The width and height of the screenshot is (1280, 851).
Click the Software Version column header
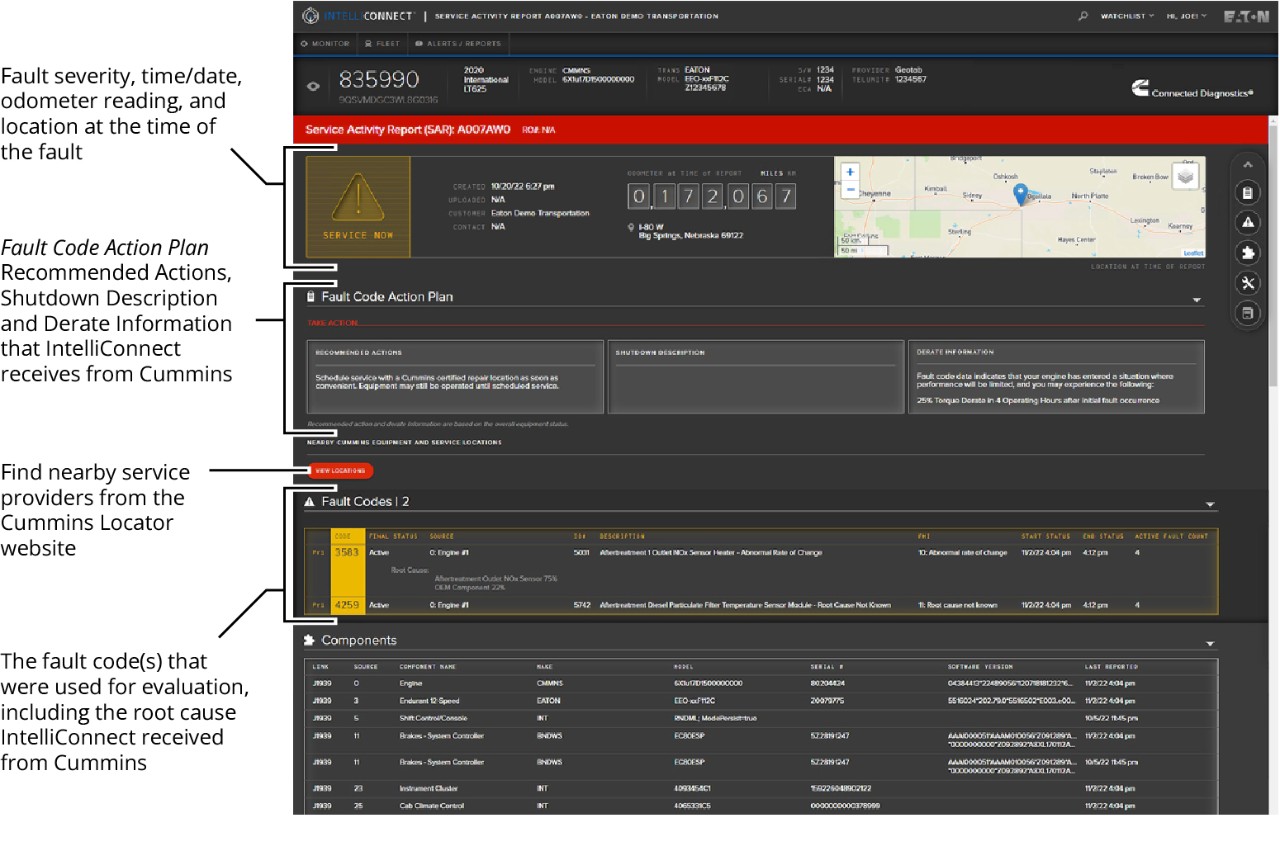point(980,667)
